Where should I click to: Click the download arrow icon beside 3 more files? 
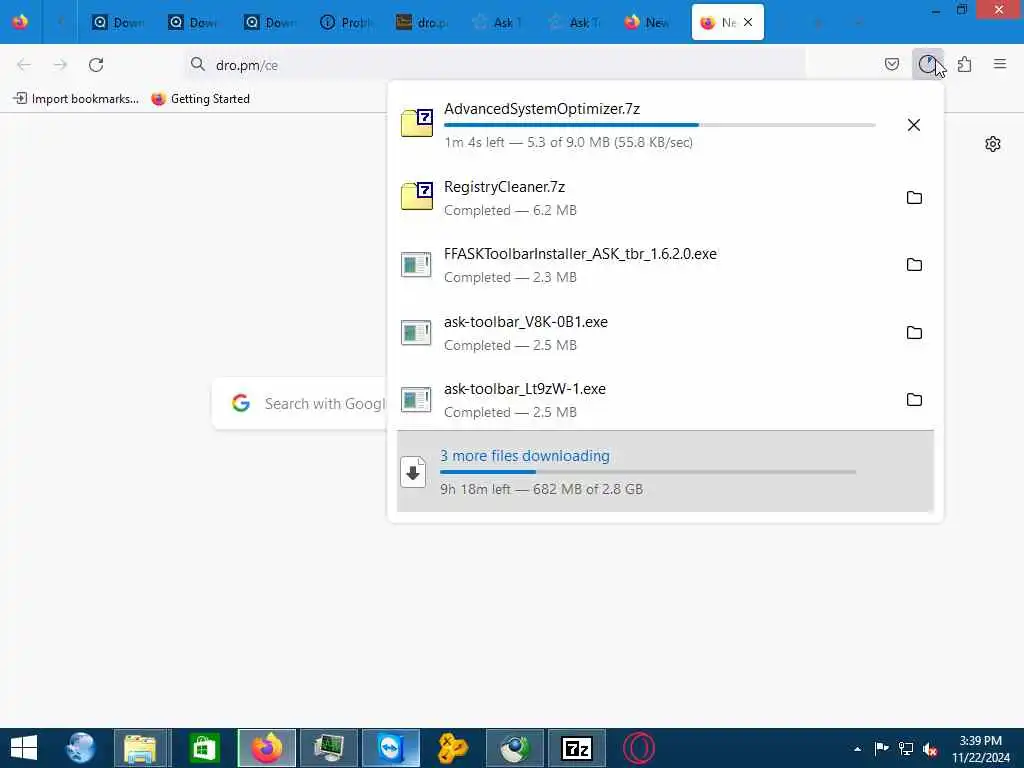tap(413, 472)
